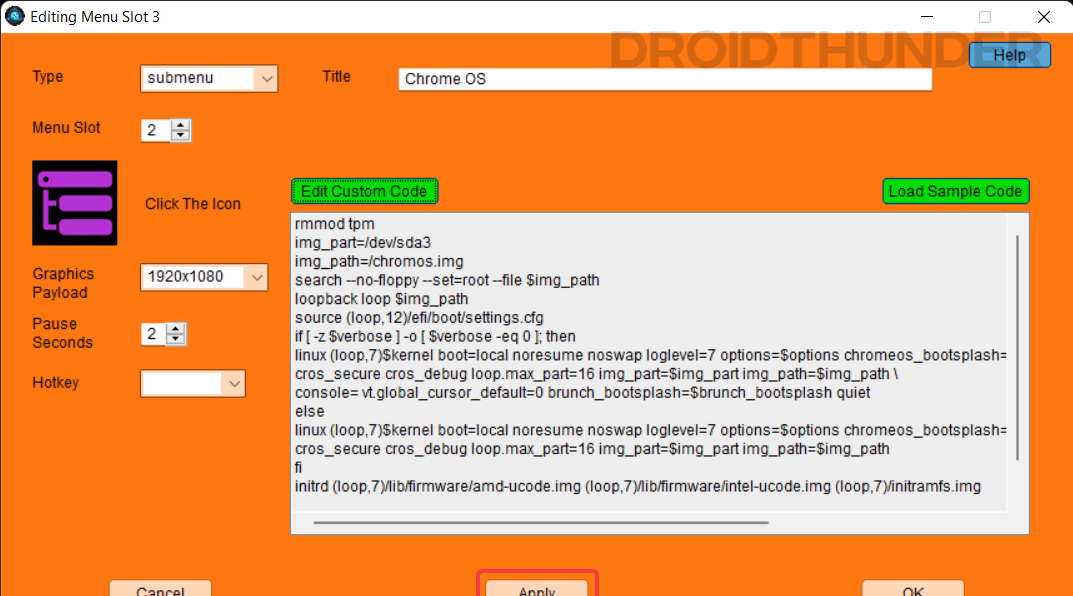
Task: Click the vertical scrollbar of code box
Action: pos(1018,348)
